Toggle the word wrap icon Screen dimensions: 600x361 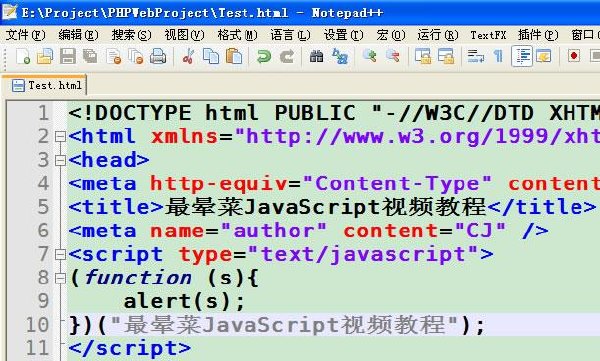(x=476, y=56)
